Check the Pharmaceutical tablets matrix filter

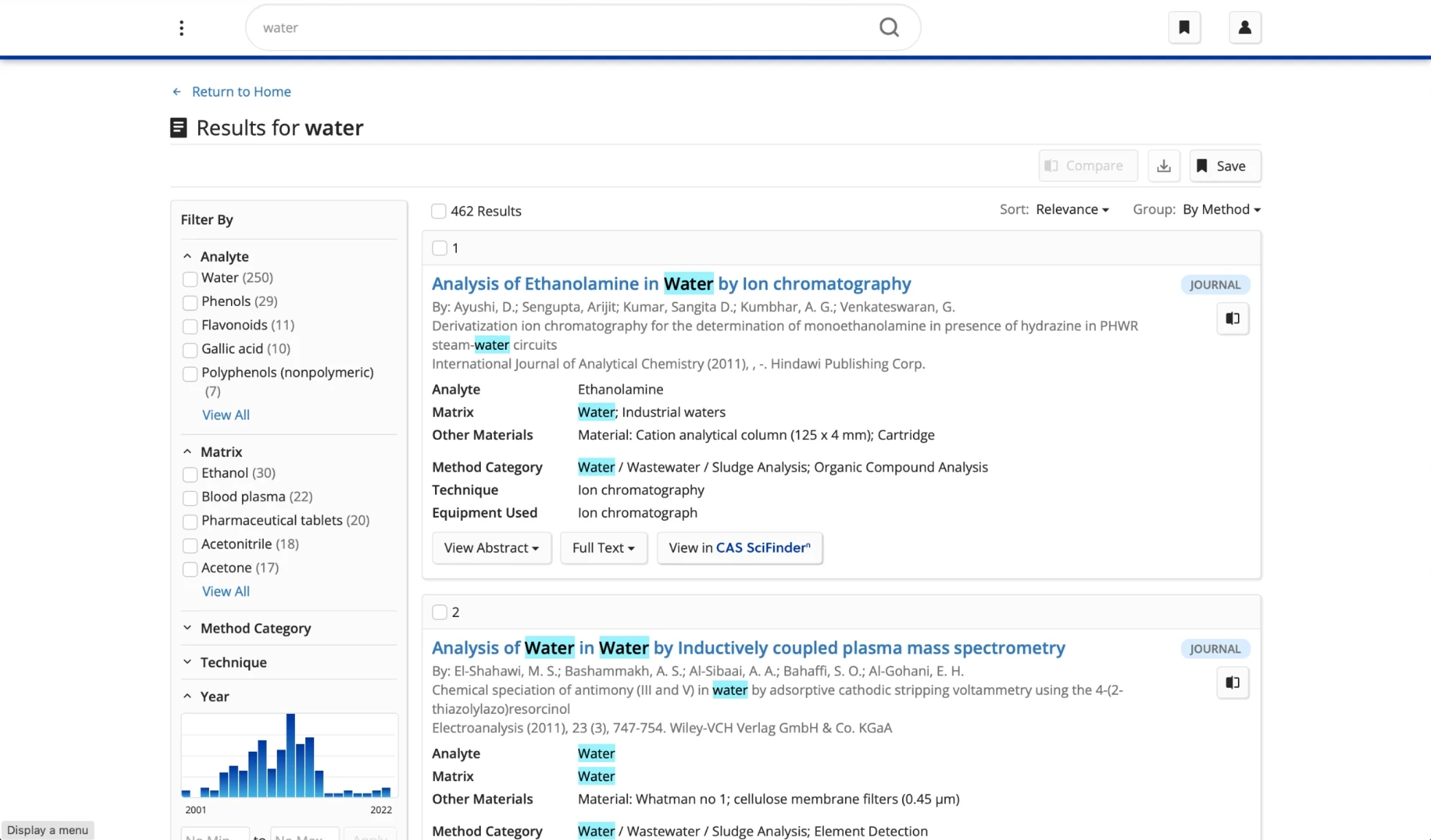(x=190, y=522)
